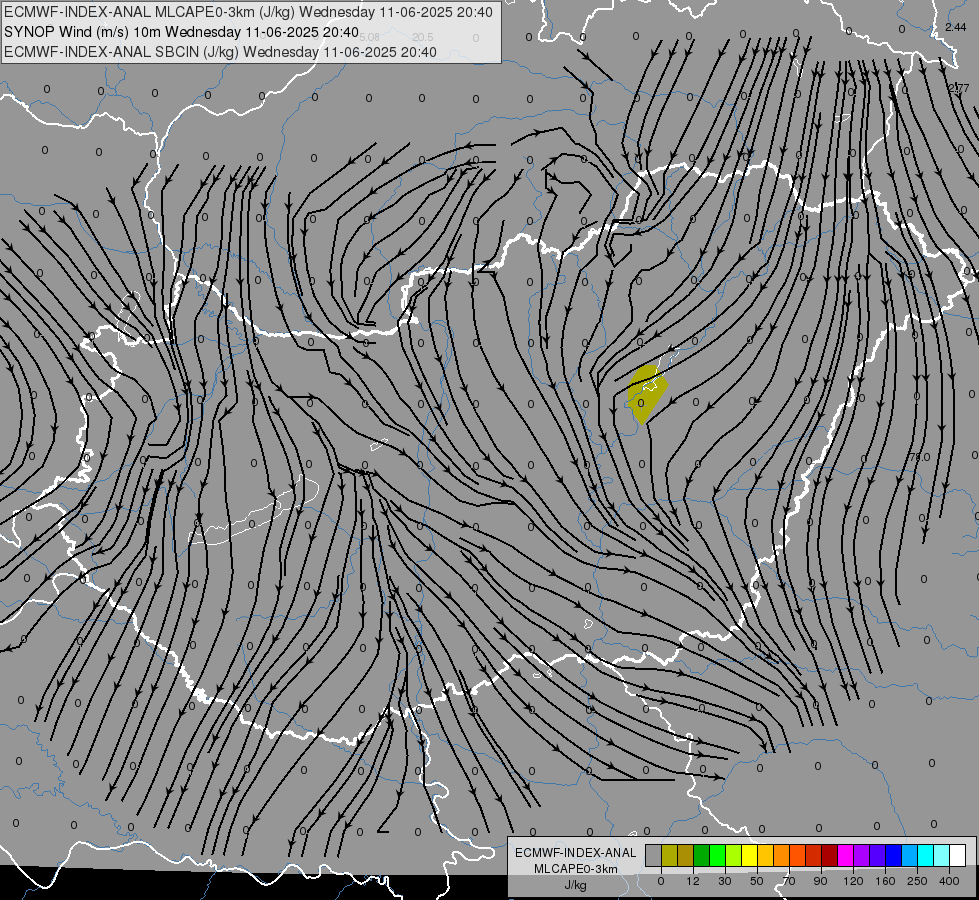Click the MLCAPE0-3km title line
This screenshot has height=900, width=979.
pos(248,12)
